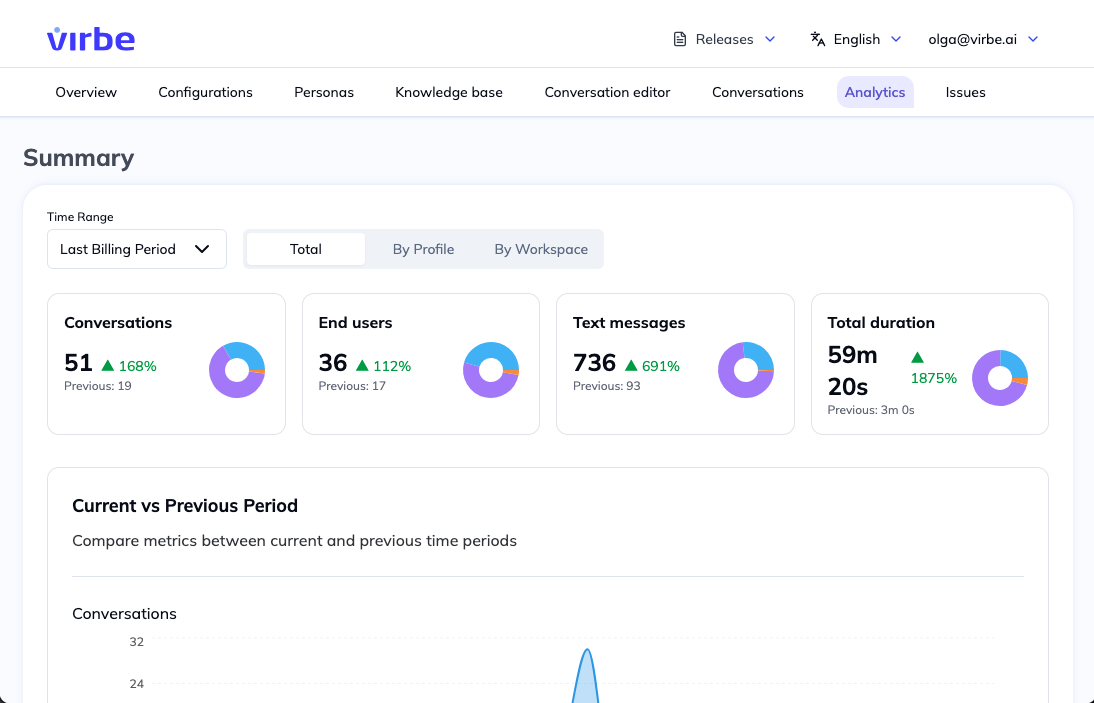The image size is (1094, 703).
Task: Click the Conversations count 51
Action: (x=78, y=363)
